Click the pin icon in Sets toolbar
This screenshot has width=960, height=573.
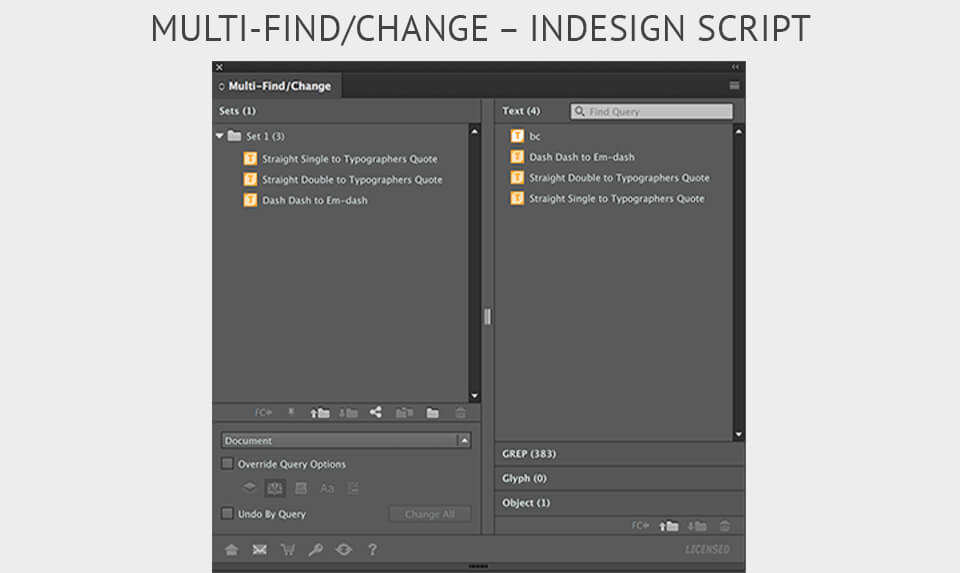click(291, 413)
